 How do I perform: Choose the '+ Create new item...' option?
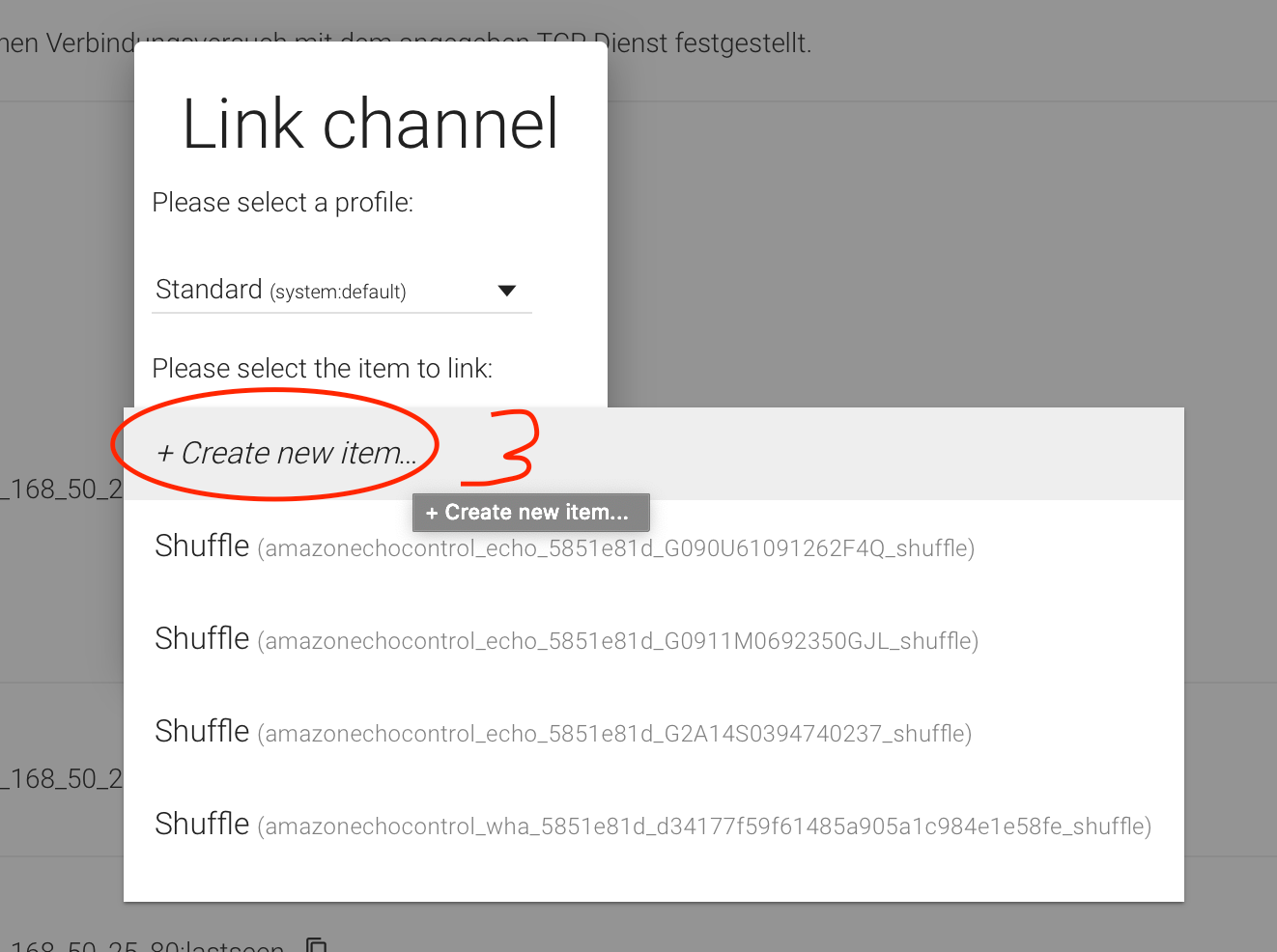coord(287,453)
